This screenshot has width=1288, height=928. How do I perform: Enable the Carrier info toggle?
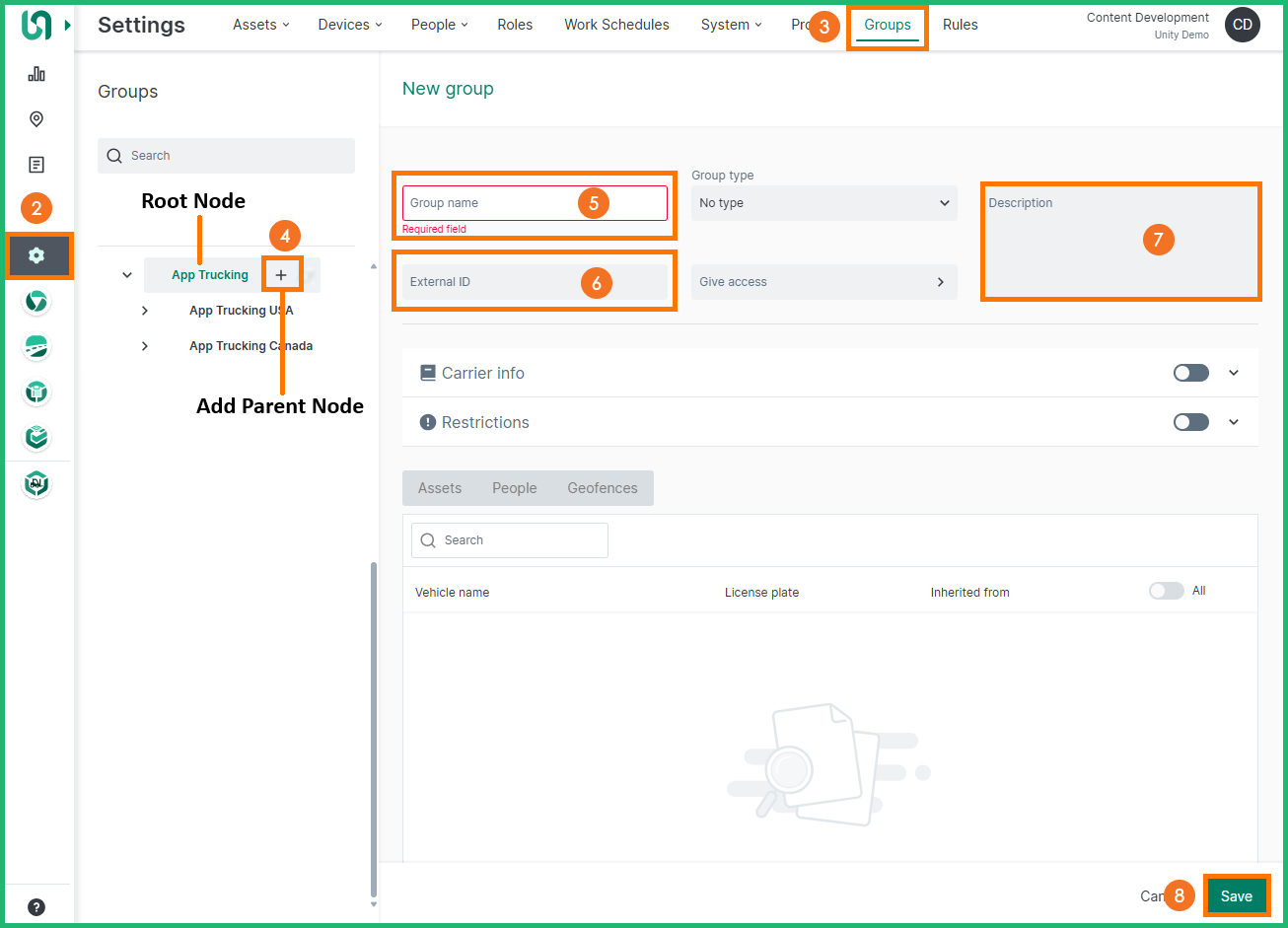click(1190, 373)
